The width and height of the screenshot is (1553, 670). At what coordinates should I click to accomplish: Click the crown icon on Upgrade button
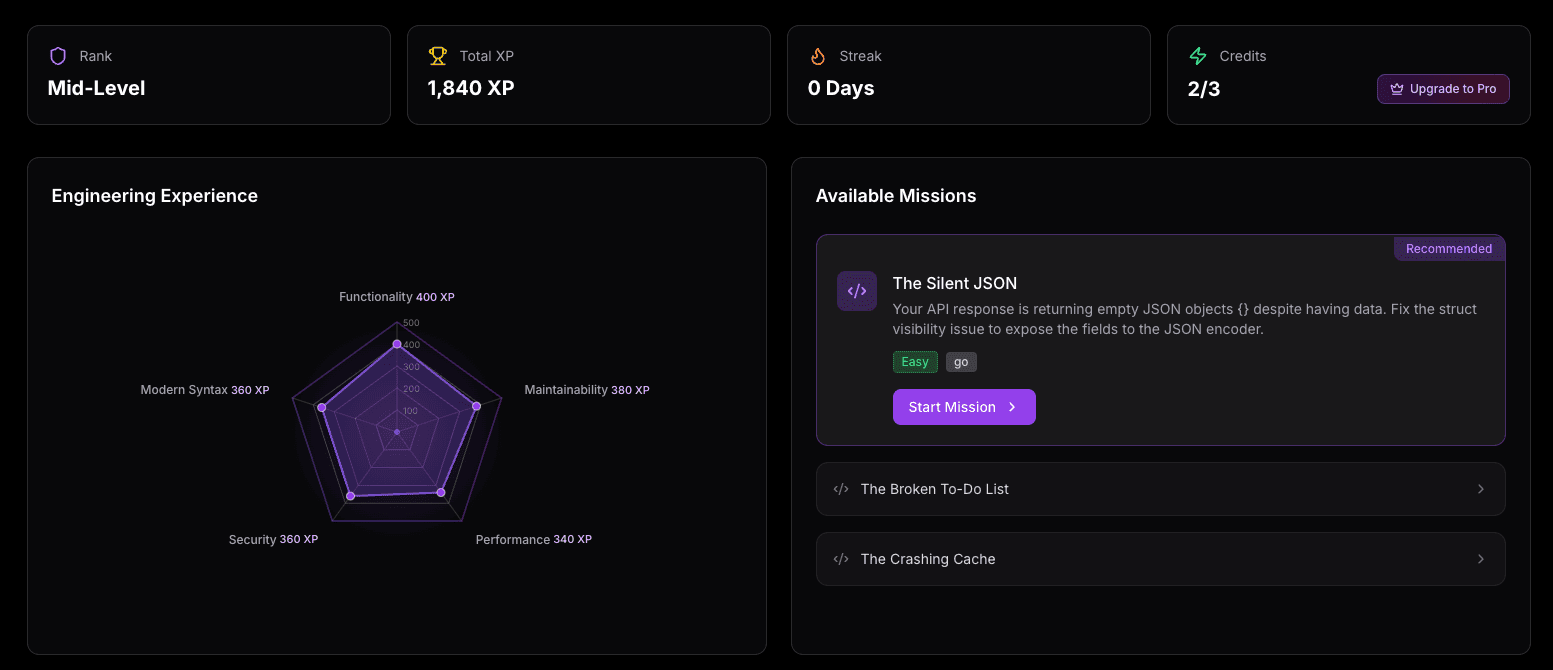[1397, 89]
